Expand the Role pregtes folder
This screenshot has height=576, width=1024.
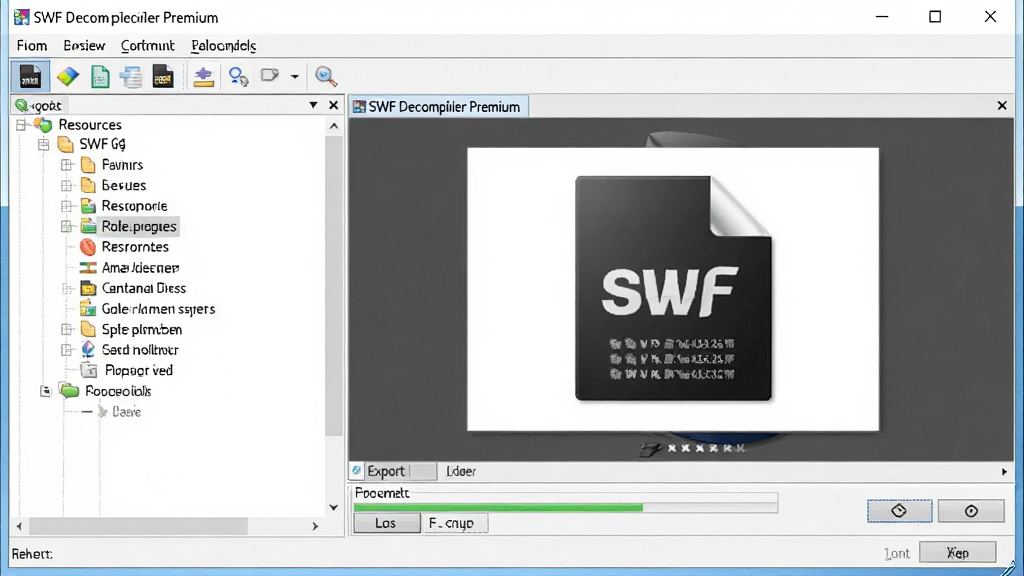pyautogui.click(x=66, y=227)
